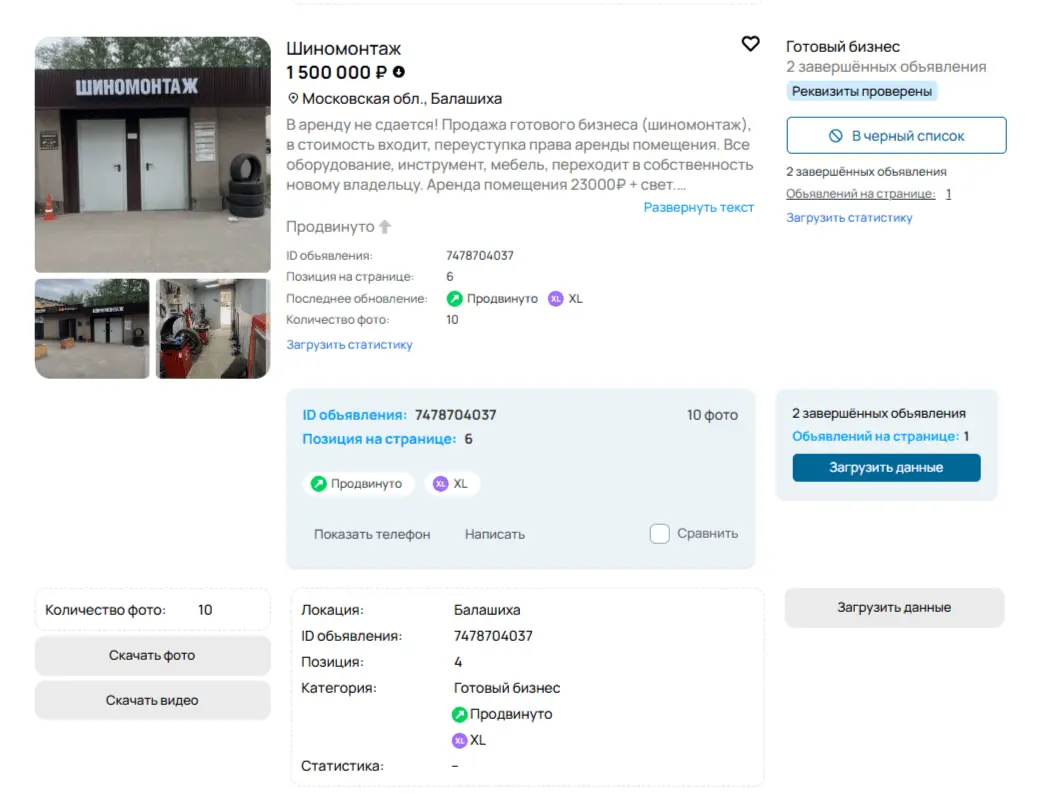Click the heart favorite icon

click(x=750, y=44)
